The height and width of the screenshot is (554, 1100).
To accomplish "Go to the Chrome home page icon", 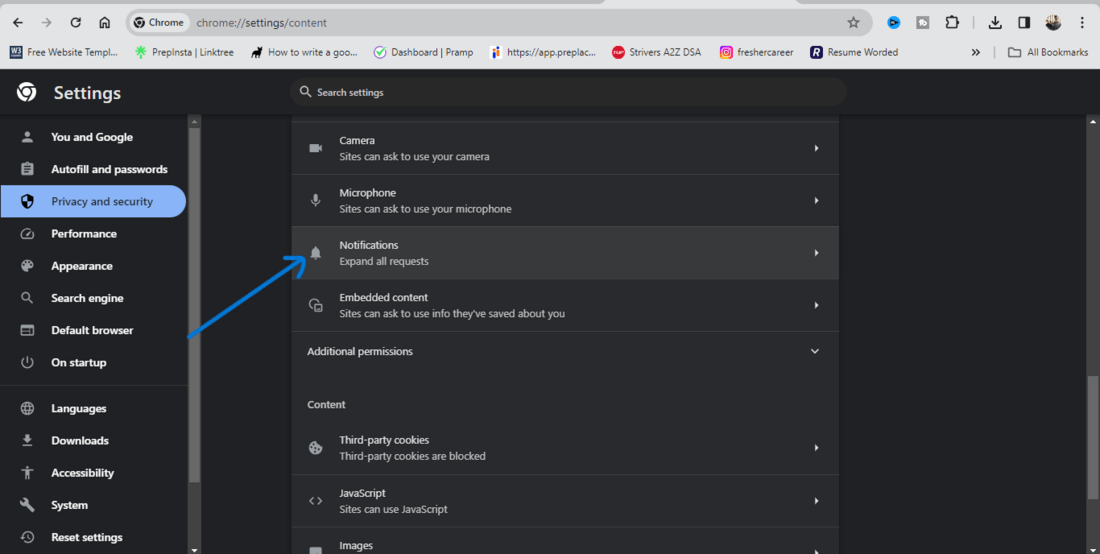I will (105, 22).
